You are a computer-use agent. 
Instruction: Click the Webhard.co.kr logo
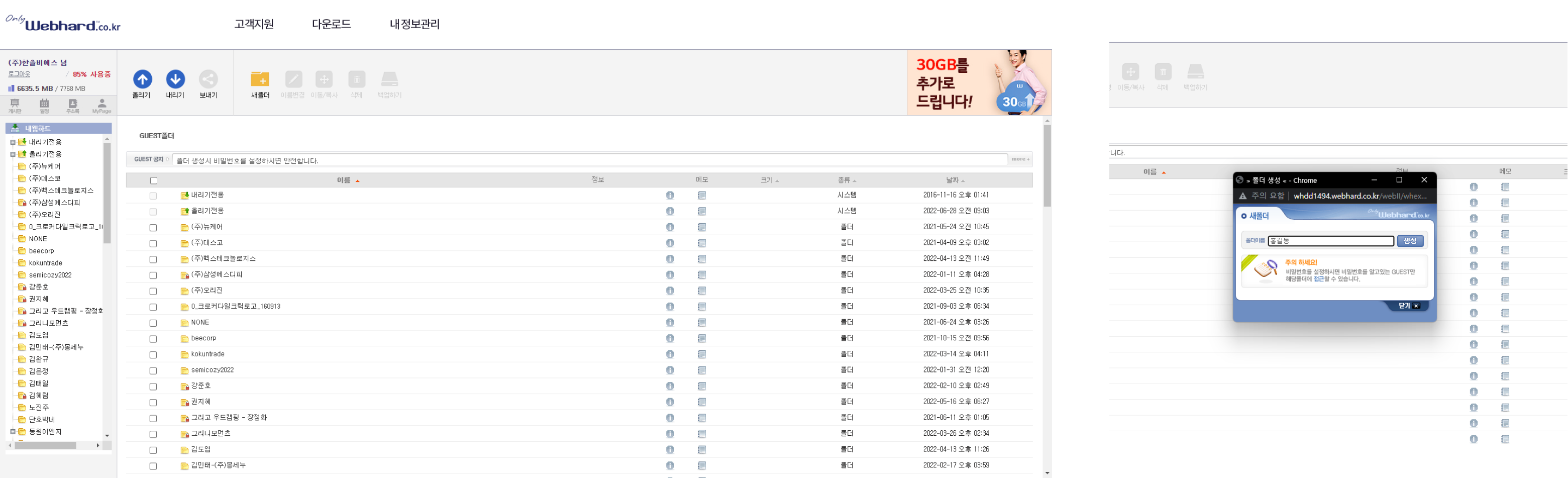63,23
